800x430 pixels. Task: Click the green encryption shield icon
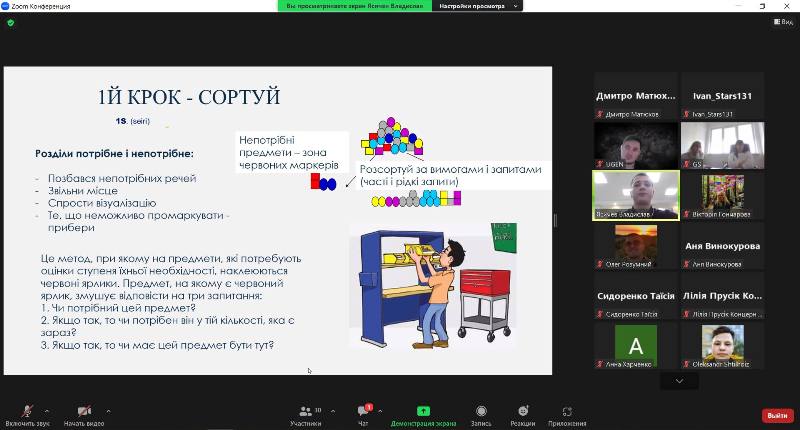pos(11,23)
